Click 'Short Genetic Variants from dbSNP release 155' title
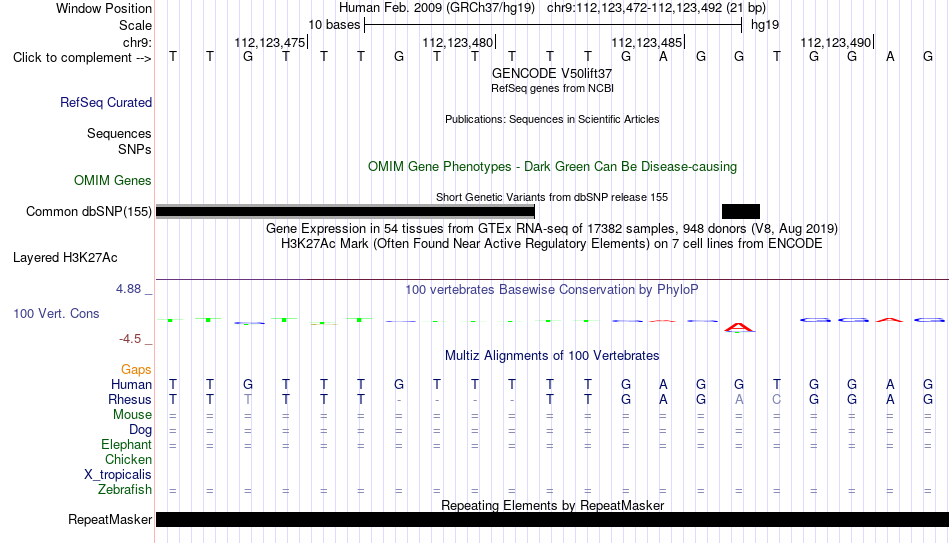 pyautogui.click(x=552, y=197)
